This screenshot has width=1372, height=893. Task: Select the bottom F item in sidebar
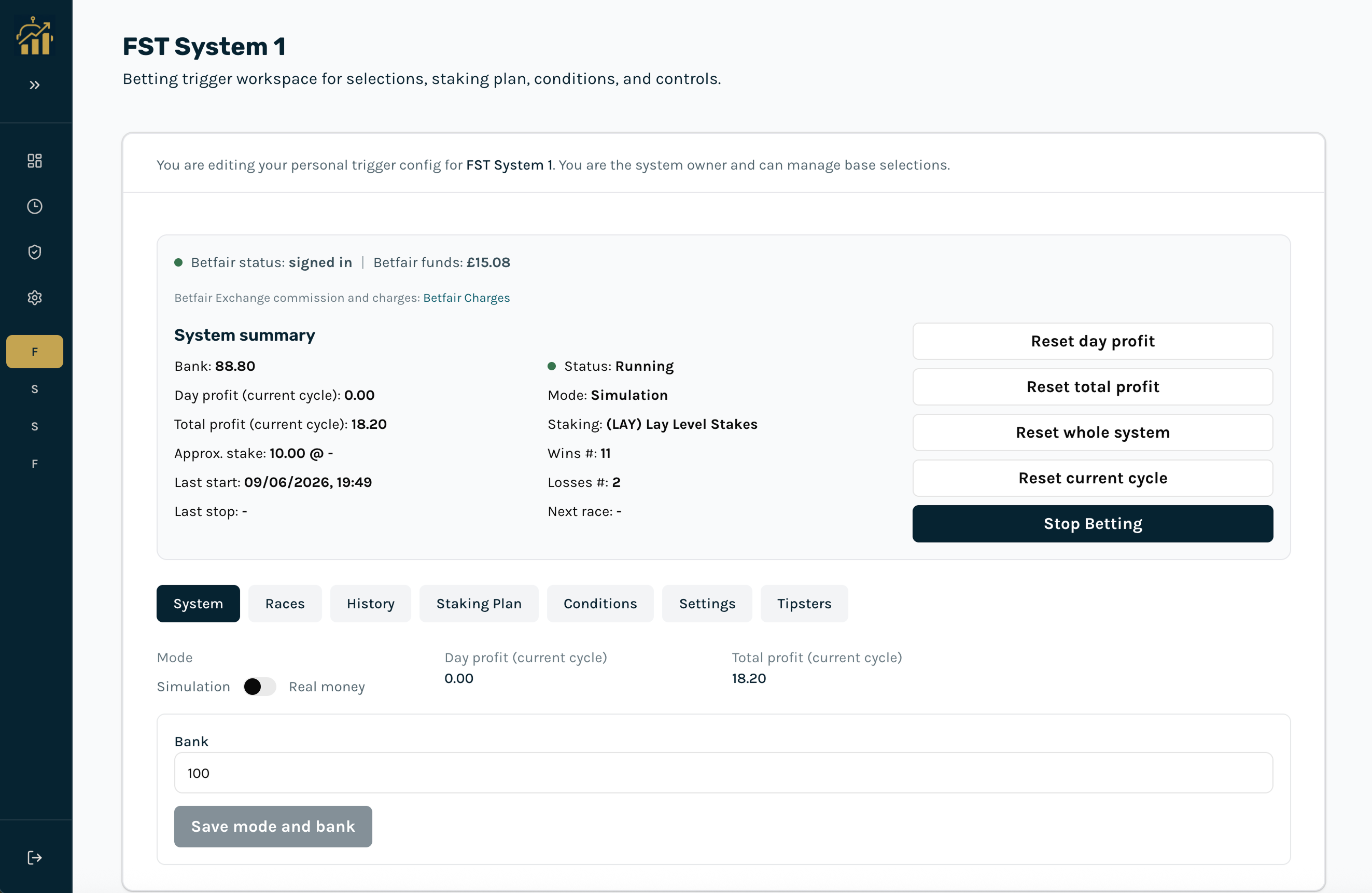(35, 464)
